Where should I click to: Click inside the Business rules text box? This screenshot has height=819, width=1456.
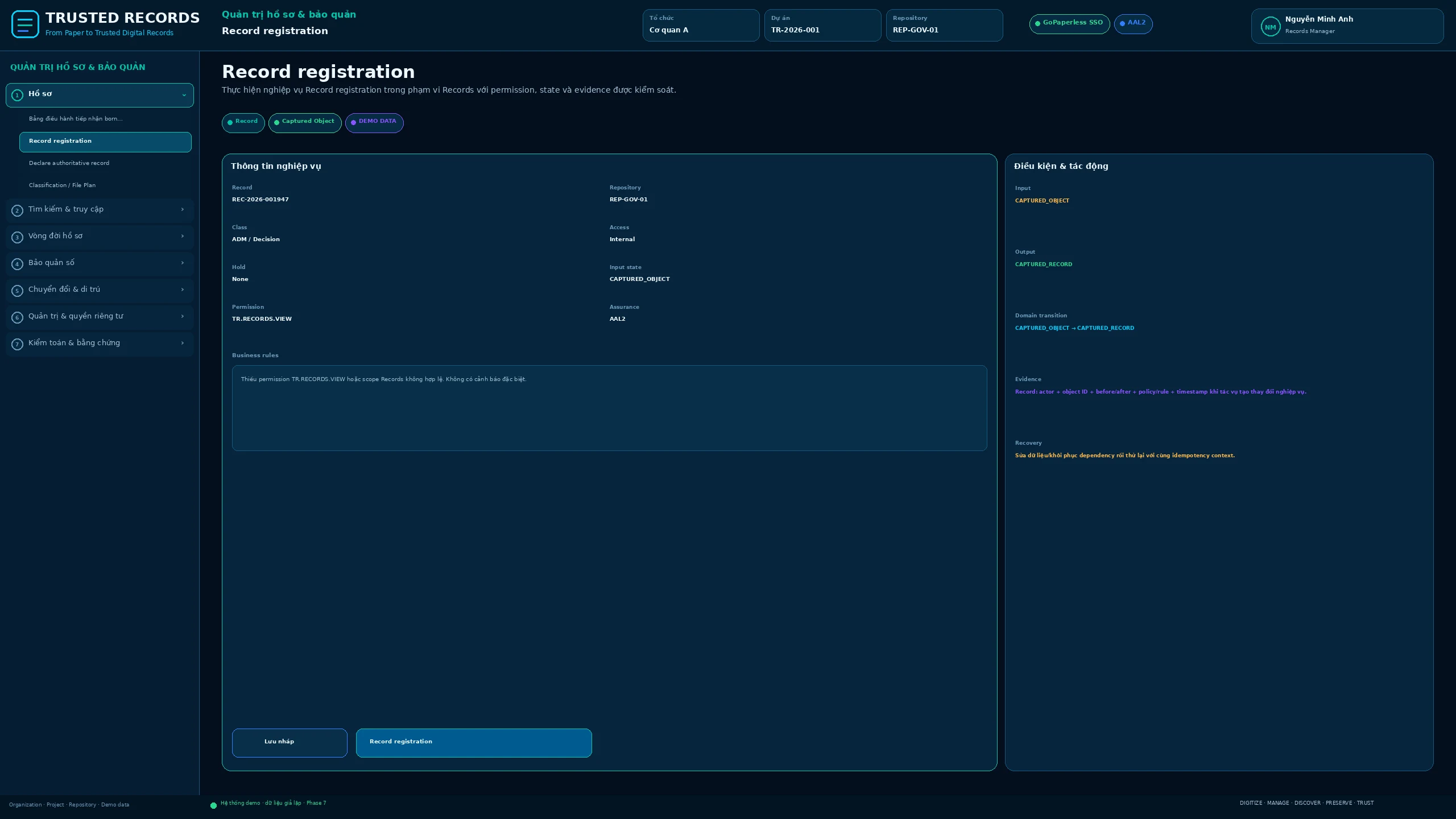609,408
